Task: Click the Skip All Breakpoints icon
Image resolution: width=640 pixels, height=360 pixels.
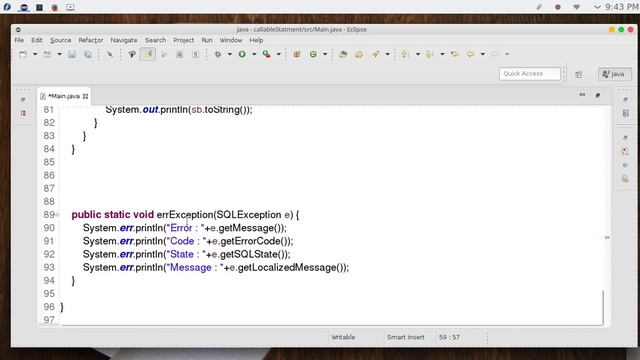Action: (x=110, y=54)
